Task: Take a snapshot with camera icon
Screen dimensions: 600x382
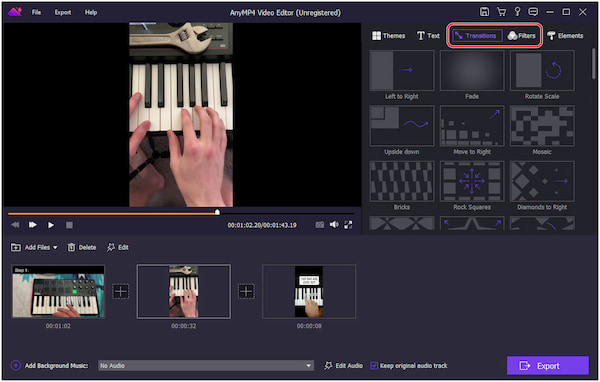Action: pyautogui.click(x=320, y=225)
